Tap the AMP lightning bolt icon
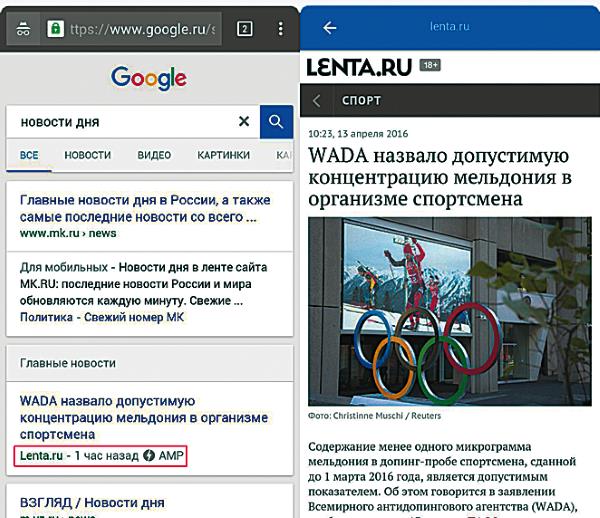 pyautogui.click(x=149, y=455)
